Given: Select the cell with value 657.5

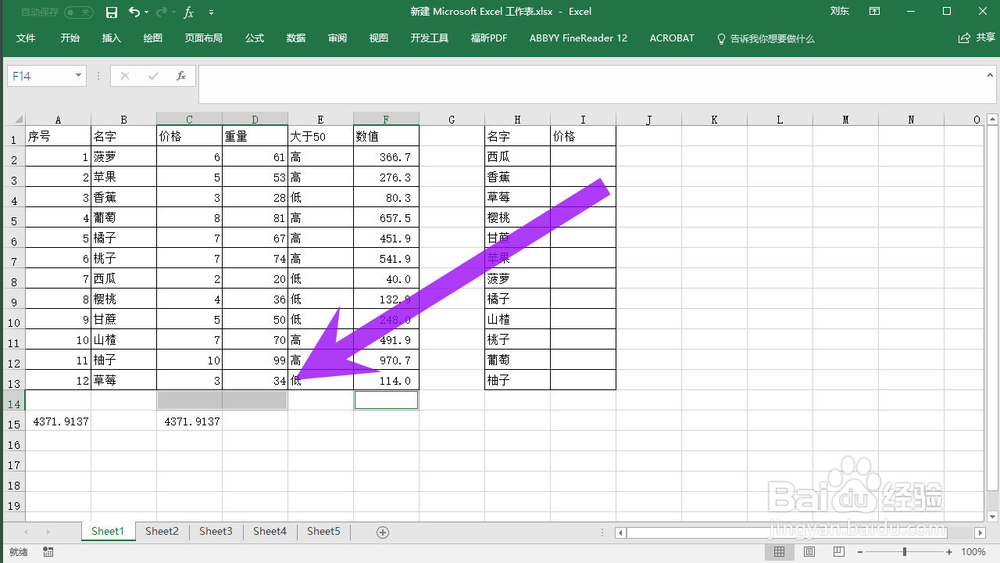Looking at the screenshot, I should [386, 218].
